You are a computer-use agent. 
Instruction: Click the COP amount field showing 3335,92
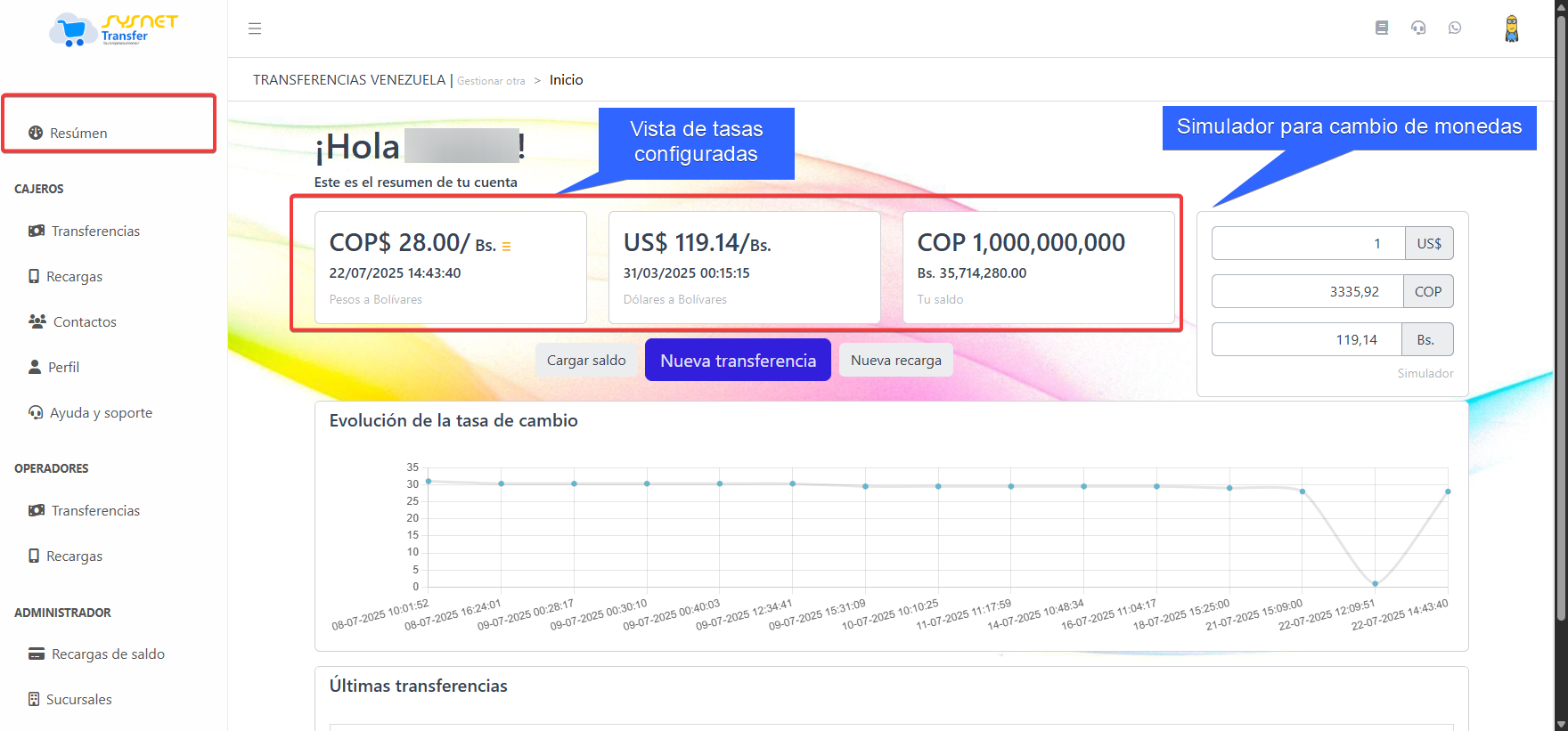pos(1308,291)
